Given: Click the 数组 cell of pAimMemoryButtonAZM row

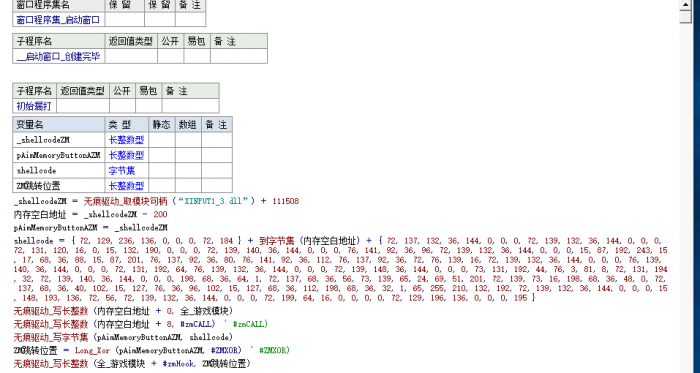Looking at the screenshot, I should pyautogui.click(x=188, y=155).
